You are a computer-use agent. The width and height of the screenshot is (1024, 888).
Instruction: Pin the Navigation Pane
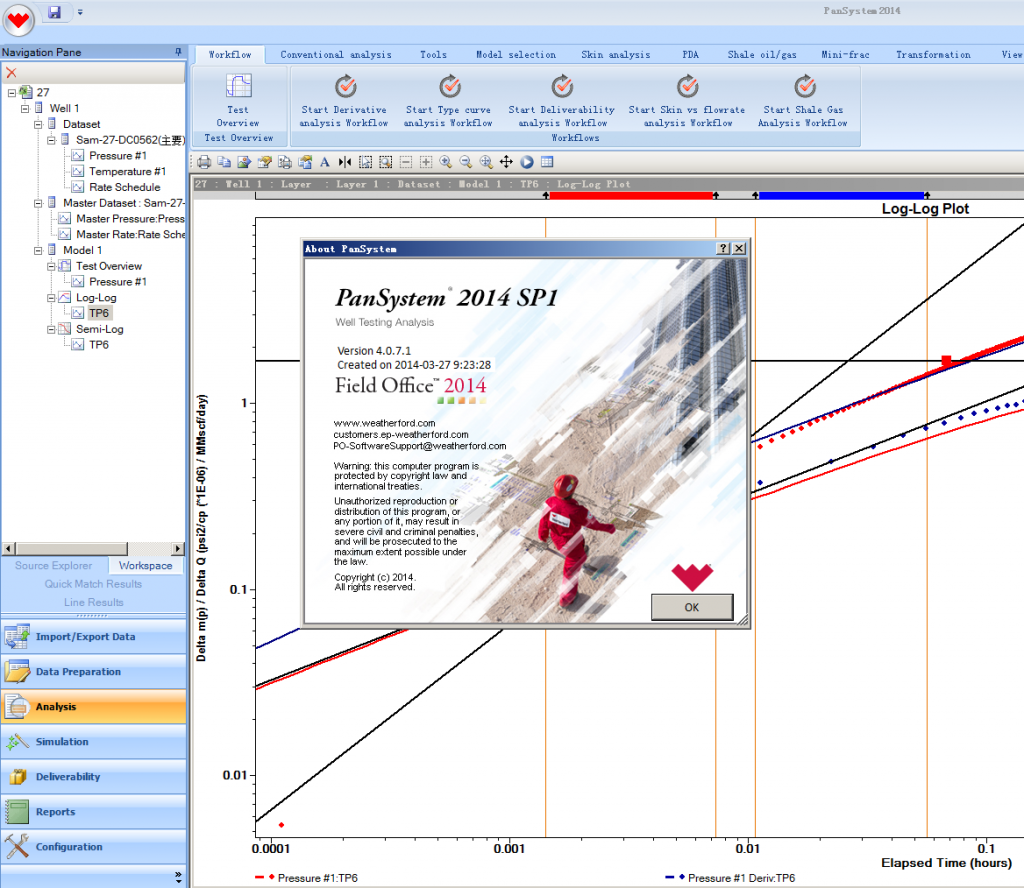(x=178, y=52)
